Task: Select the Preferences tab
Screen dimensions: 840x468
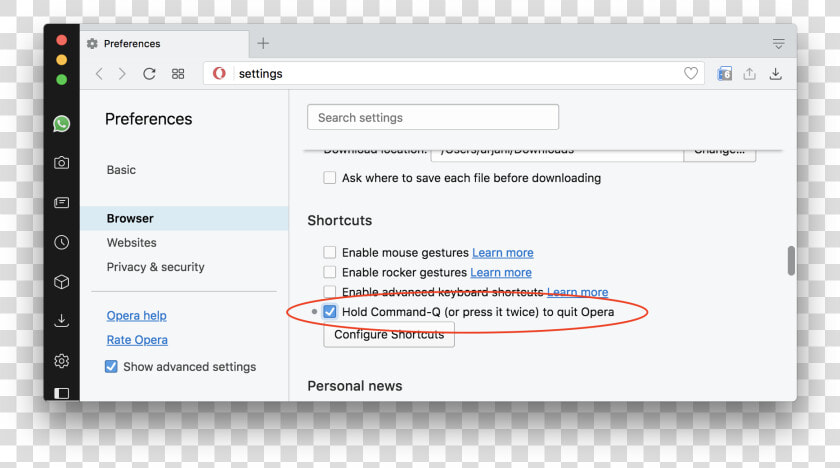Action: [x=164, y=43]
